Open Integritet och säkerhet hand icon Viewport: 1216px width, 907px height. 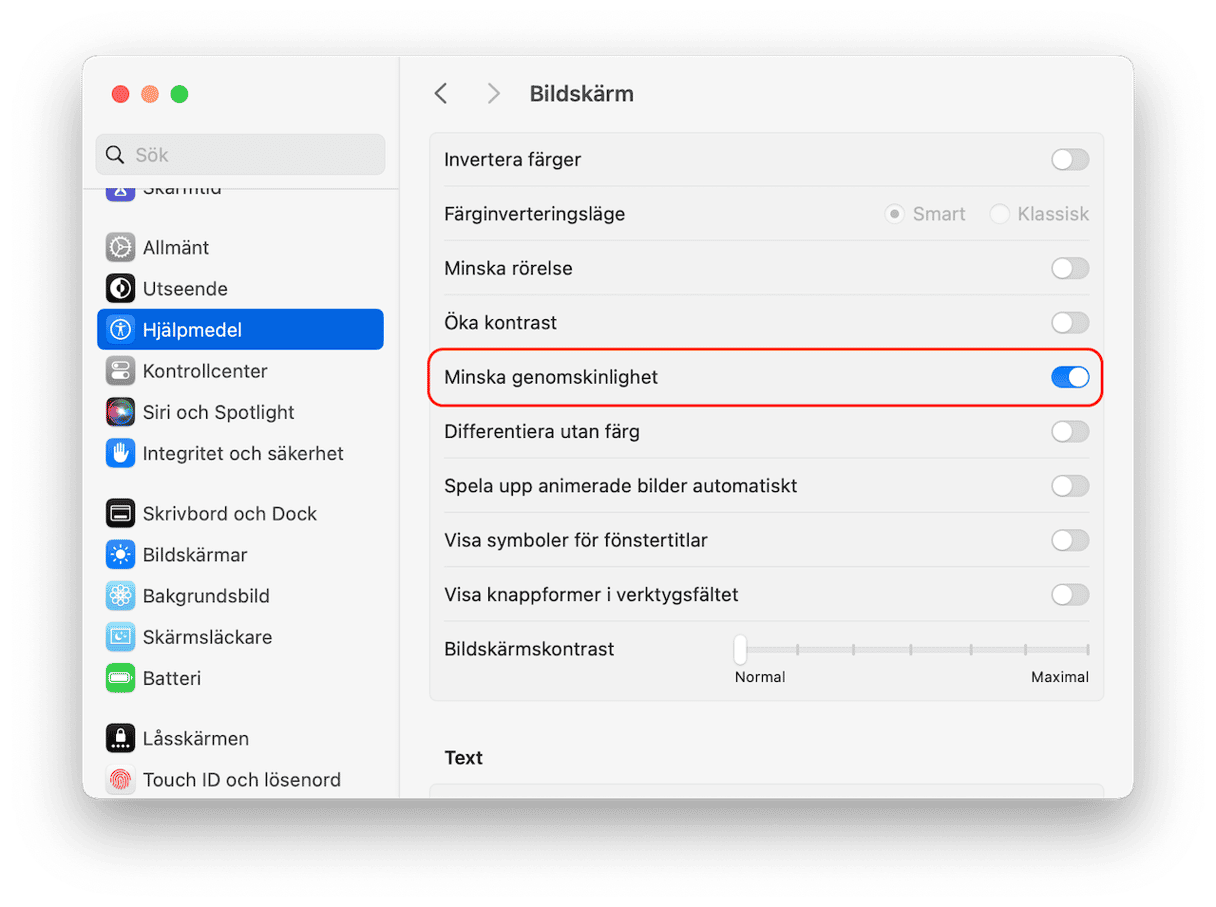[120, 453]
